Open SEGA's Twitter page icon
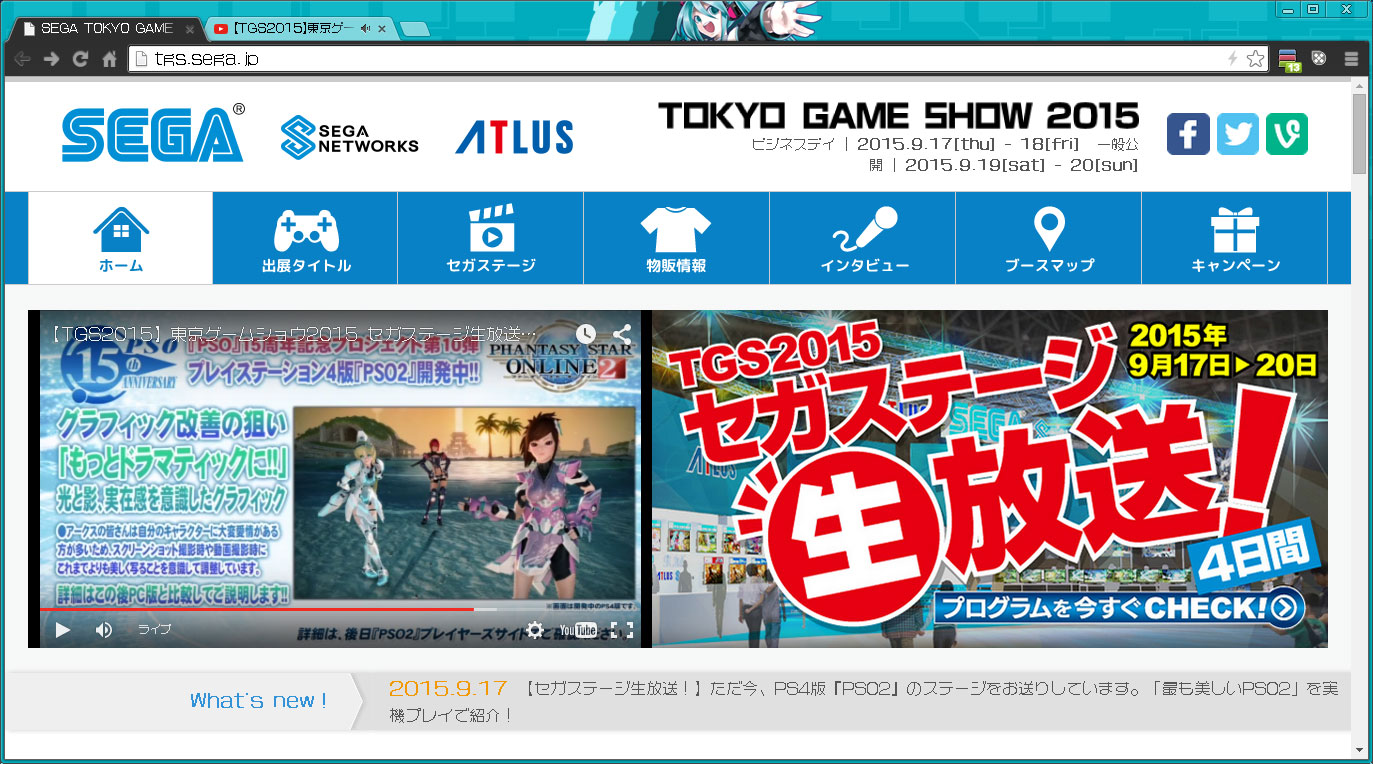 point(1238,133)
